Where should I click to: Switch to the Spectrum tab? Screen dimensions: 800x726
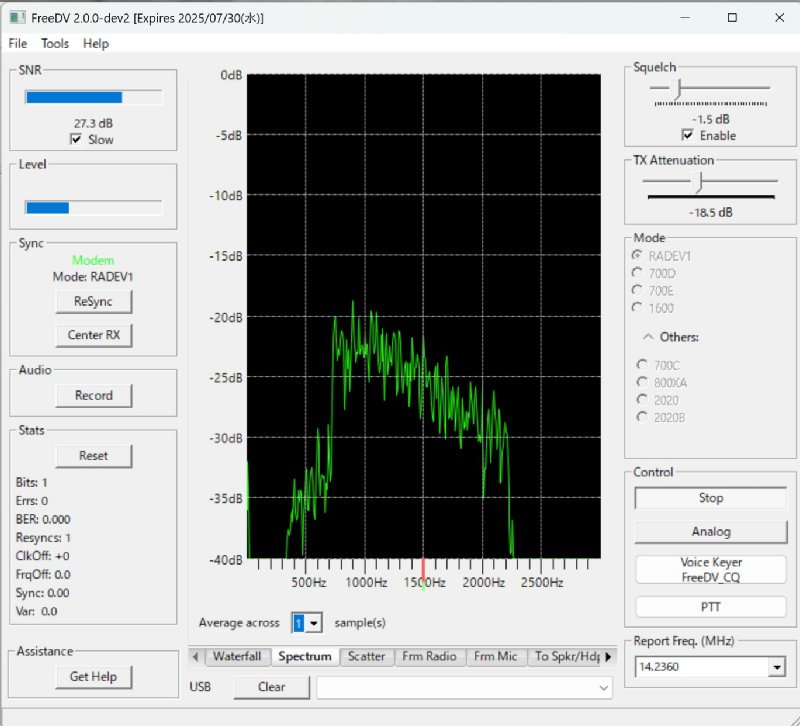(305, 656)
